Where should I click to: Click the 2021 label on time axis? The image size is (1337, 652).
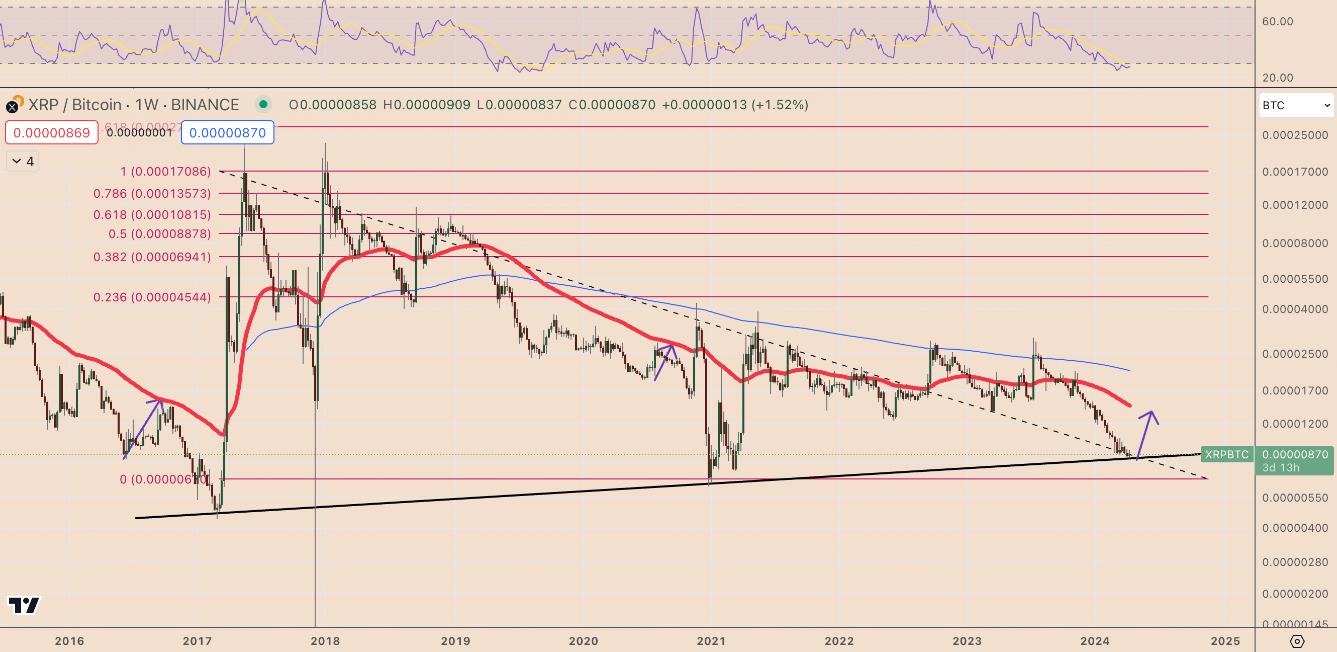pyautogui.click(x=711, y=640)
